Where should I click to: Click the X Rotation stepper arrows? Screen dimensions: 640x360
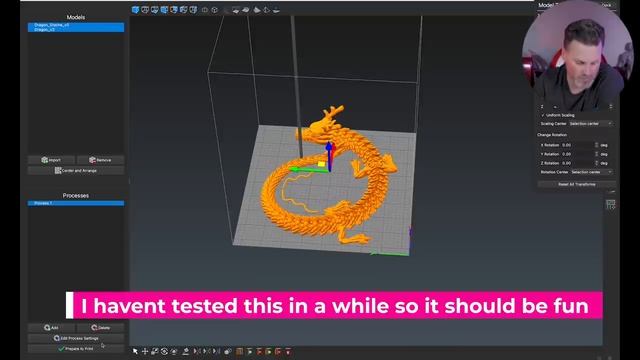click(x=596, y=145)
